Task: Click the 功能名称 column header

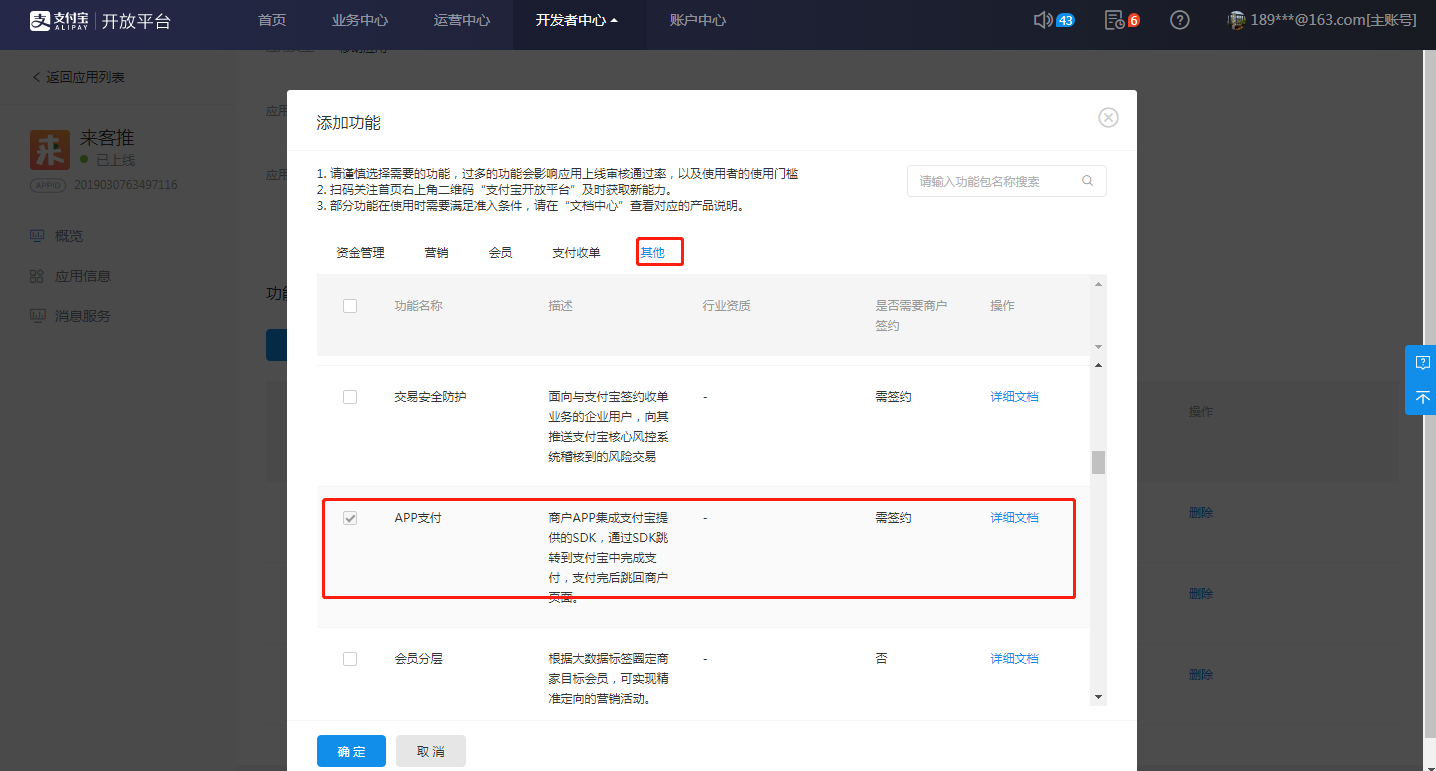Action: 419,306
